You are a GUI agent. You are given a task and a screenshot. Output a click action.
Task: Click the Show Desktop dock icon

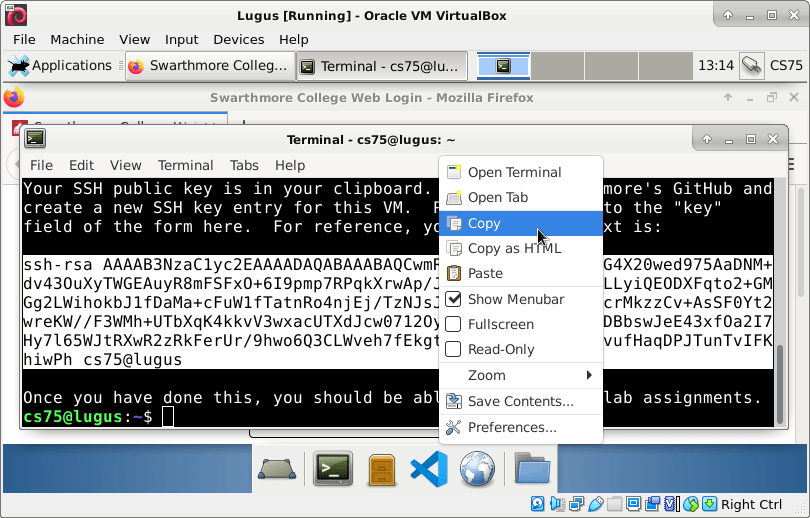(277, 469)
